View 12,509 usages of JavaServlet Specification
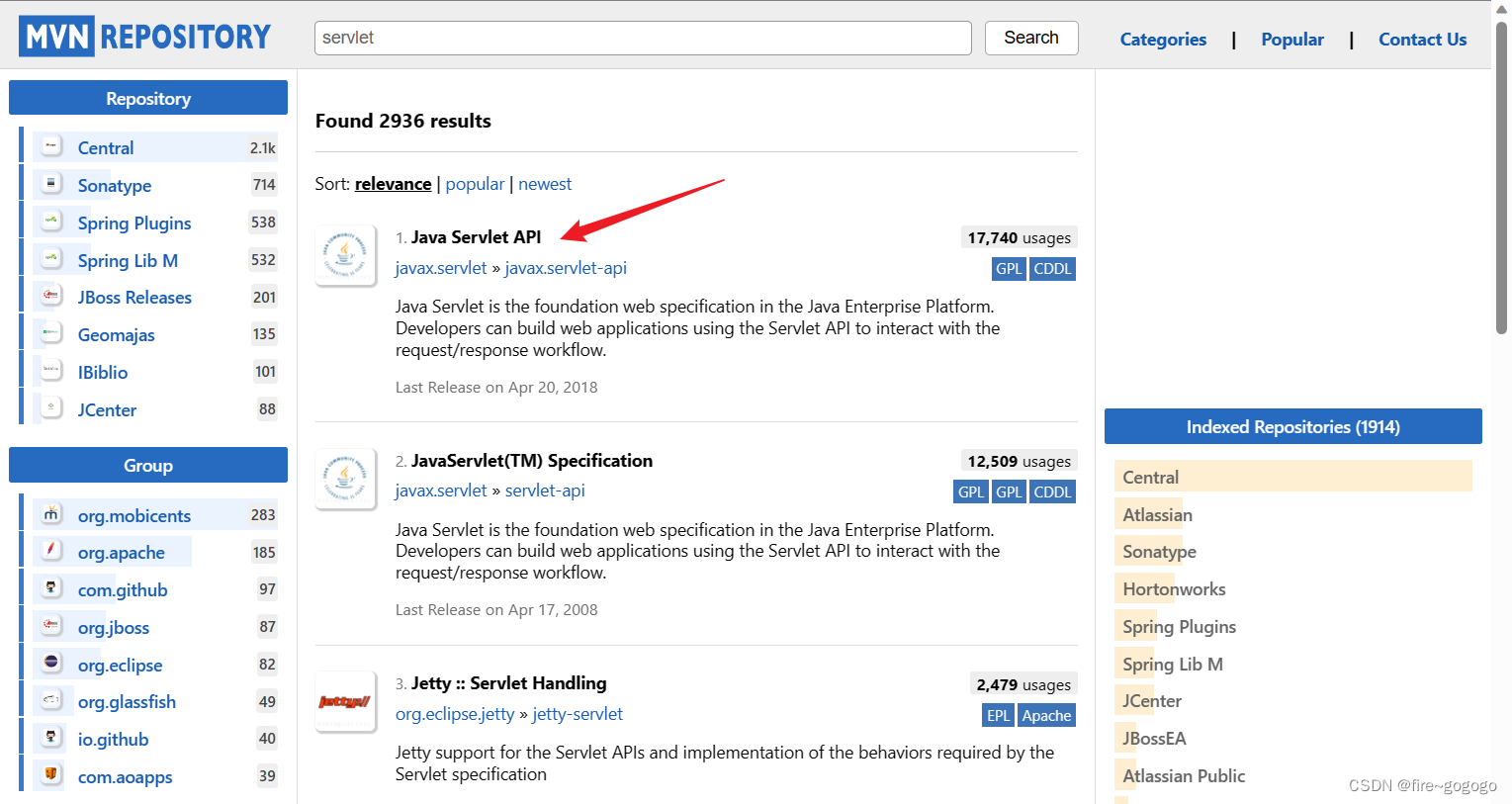1512x804 pixels. (x=1019, y=462)
